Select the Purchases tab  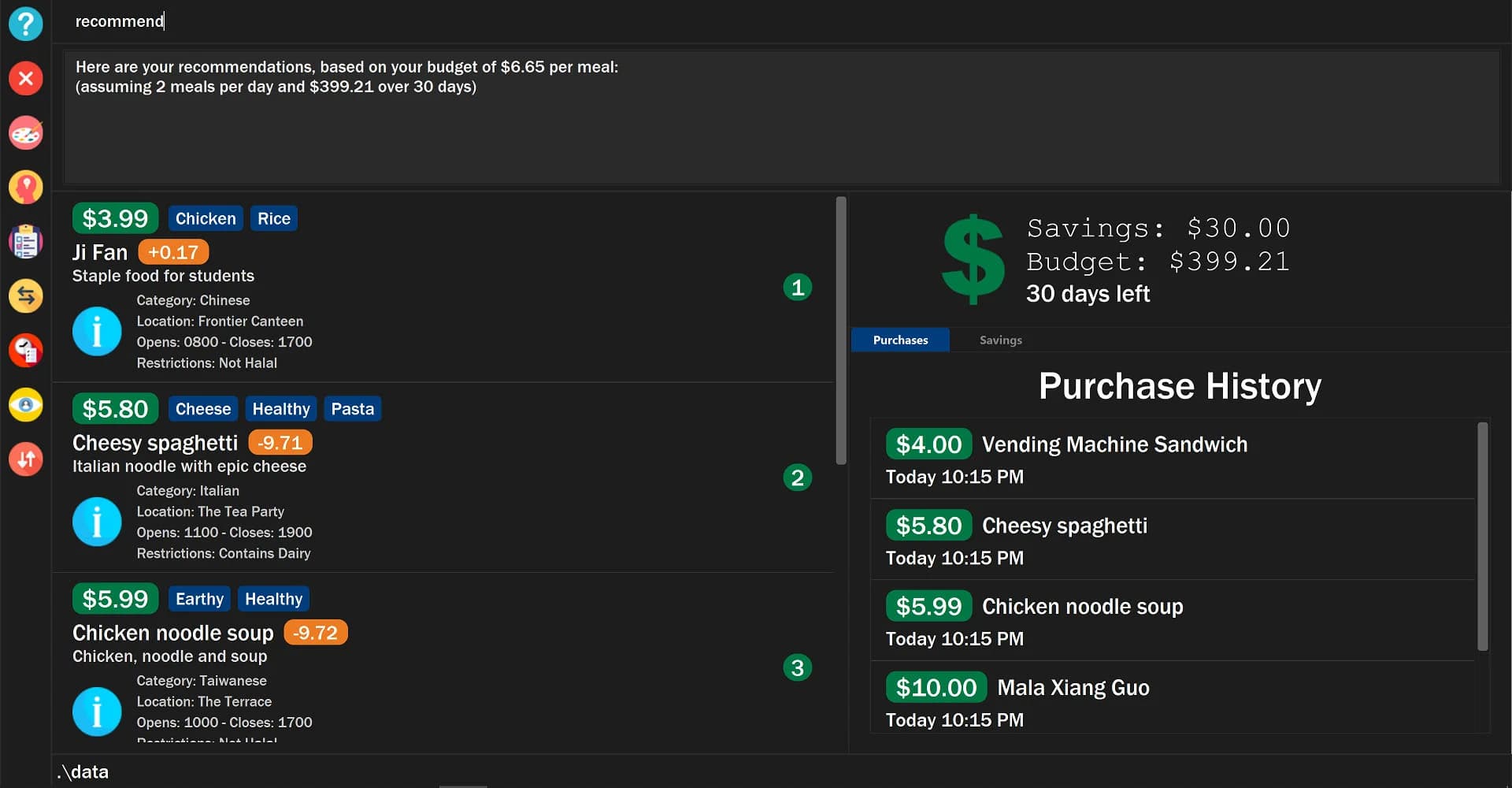(x=900, y=340)
